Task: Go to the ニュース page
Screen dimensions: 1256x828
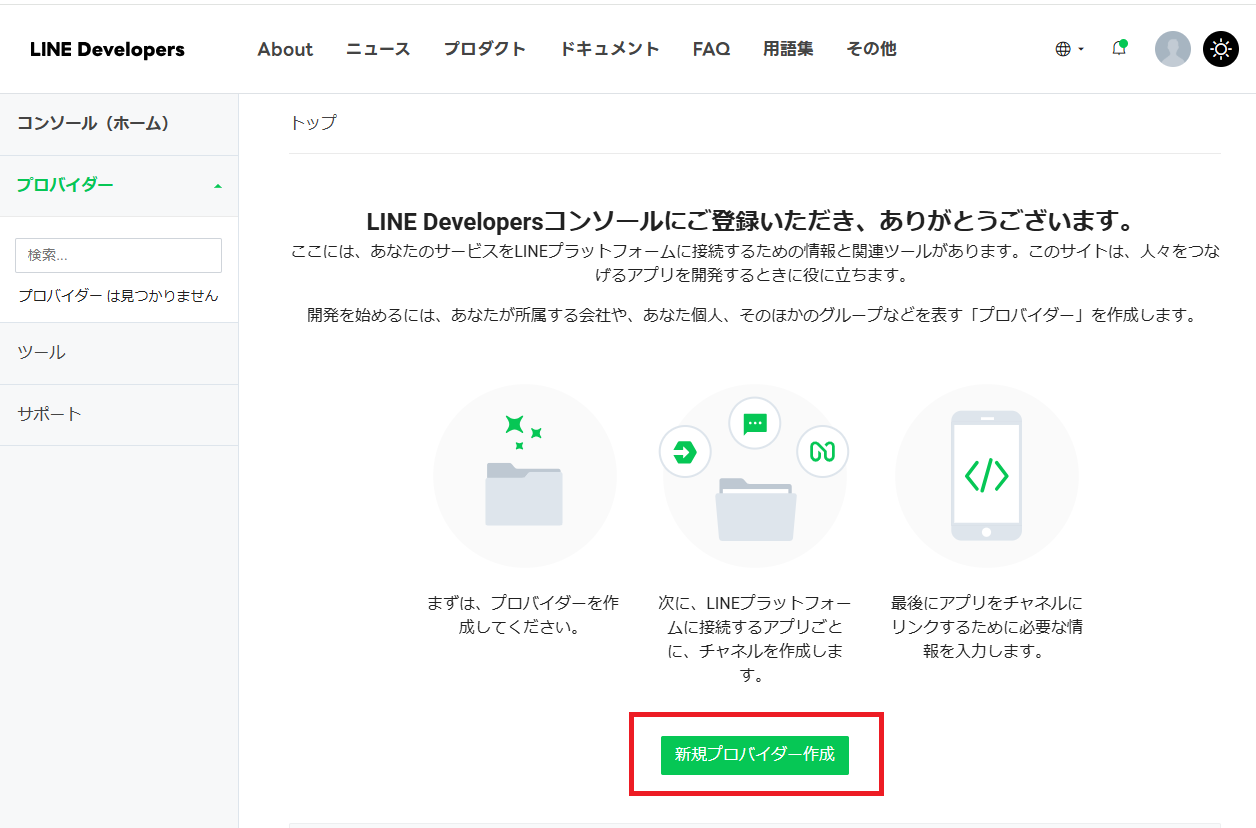Action: [x=378, y=49]
